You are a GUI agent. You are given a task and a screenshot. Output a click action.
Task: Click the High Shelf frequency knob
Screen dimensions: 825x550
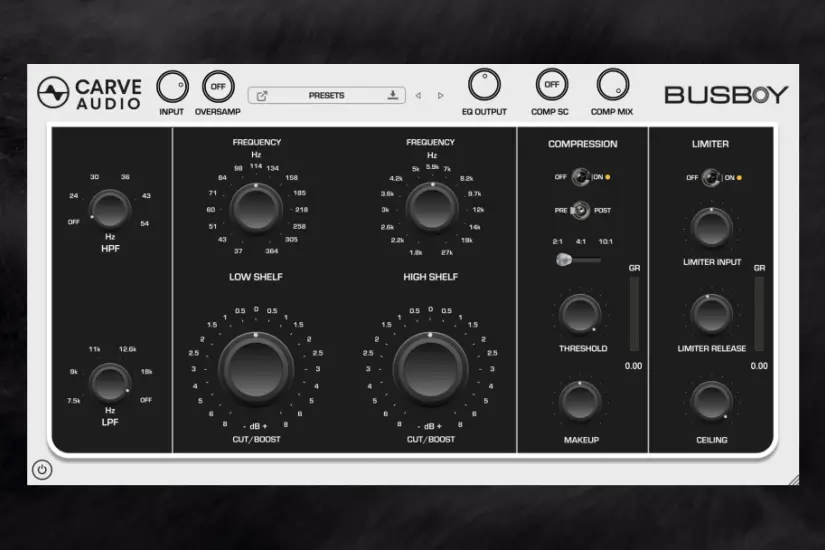click(431, 208)
